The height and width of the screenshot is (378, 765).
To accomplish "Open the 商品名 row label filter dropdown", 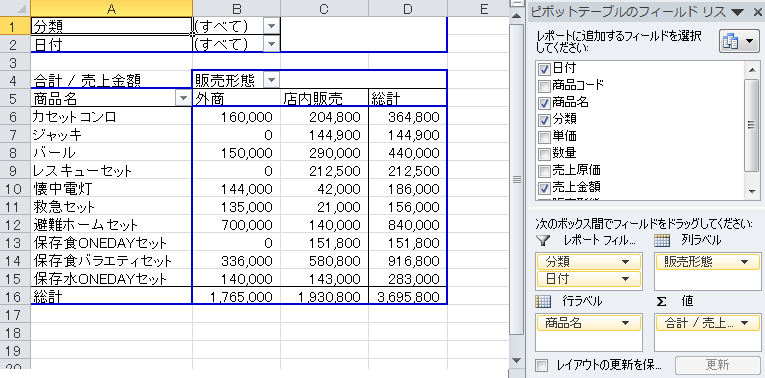I will tap(183, 99).
